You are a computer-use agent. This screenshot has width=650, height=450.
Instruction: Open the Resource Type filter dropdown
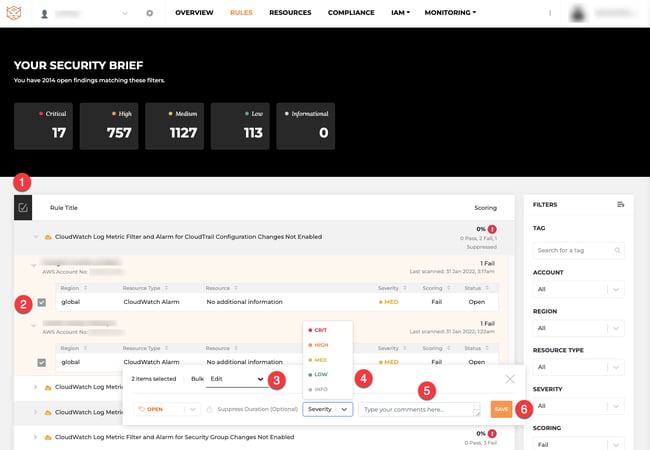[578, 367]
